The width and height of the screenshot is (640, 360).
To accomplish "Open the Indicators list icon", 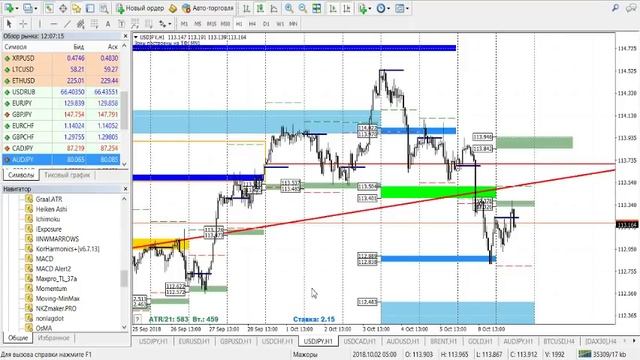I will point(363,8).
